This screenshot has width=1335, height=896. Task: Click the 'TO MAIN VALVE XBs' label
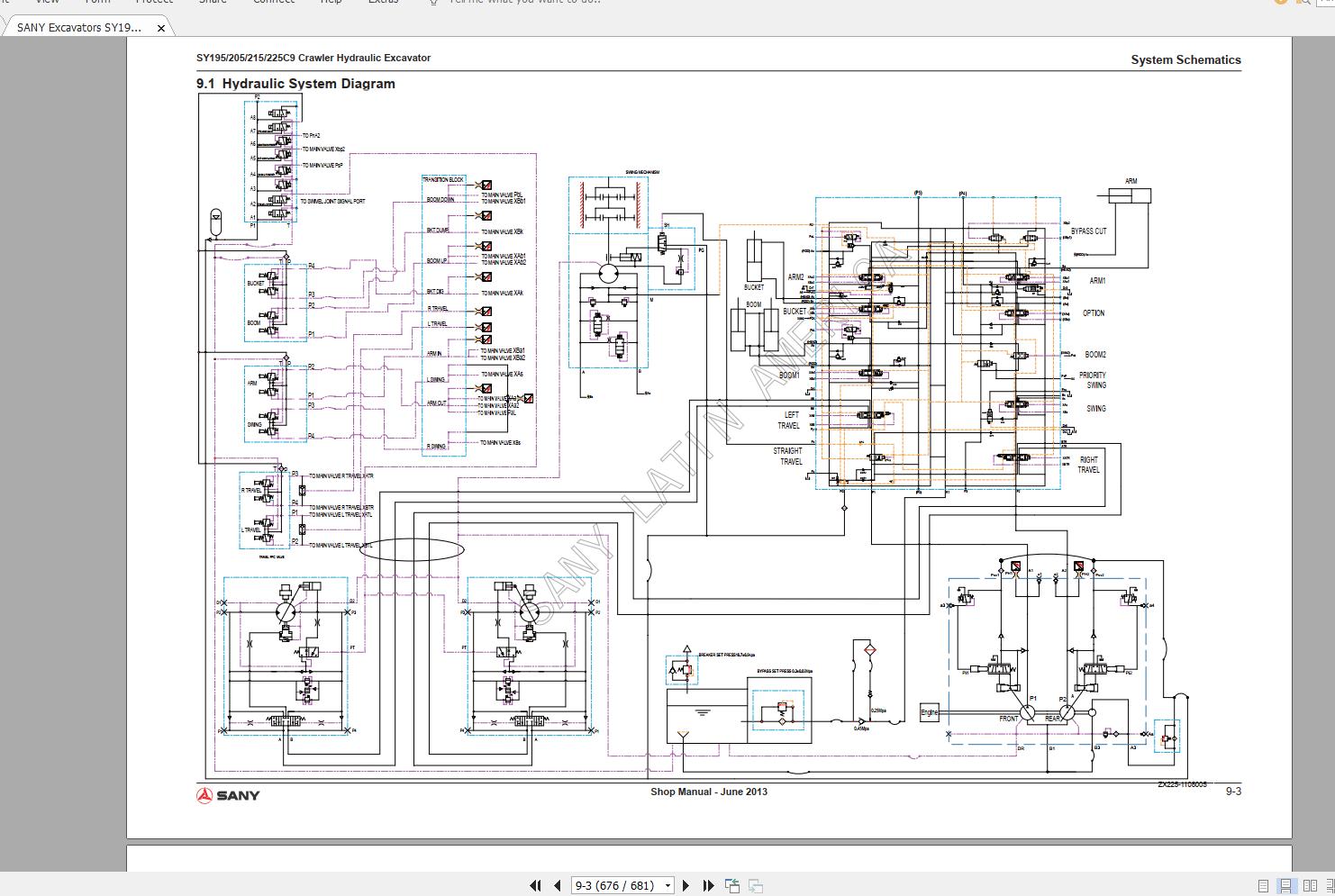tap(500, 443)
